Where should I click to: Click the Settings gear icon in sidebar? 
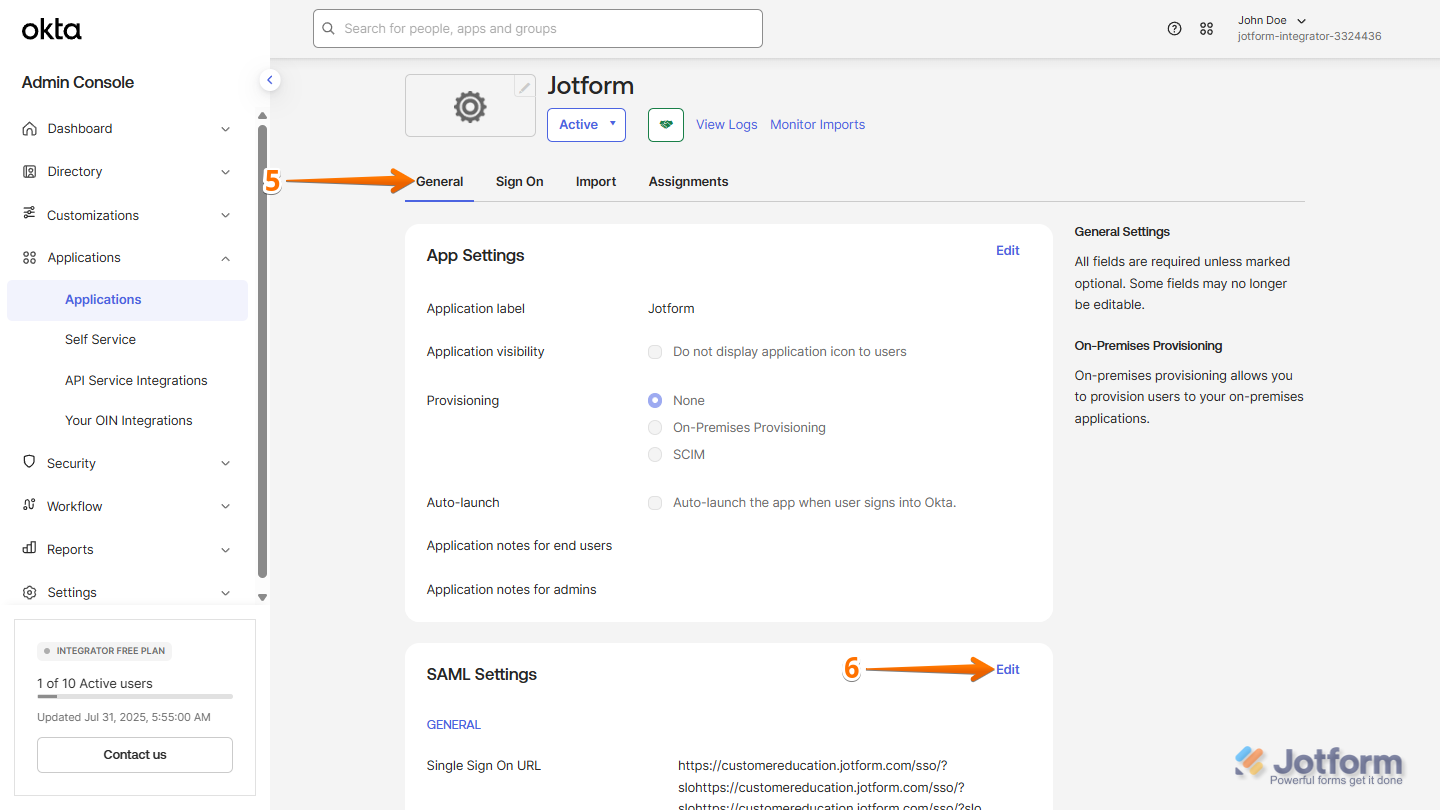tap(29, 592)
